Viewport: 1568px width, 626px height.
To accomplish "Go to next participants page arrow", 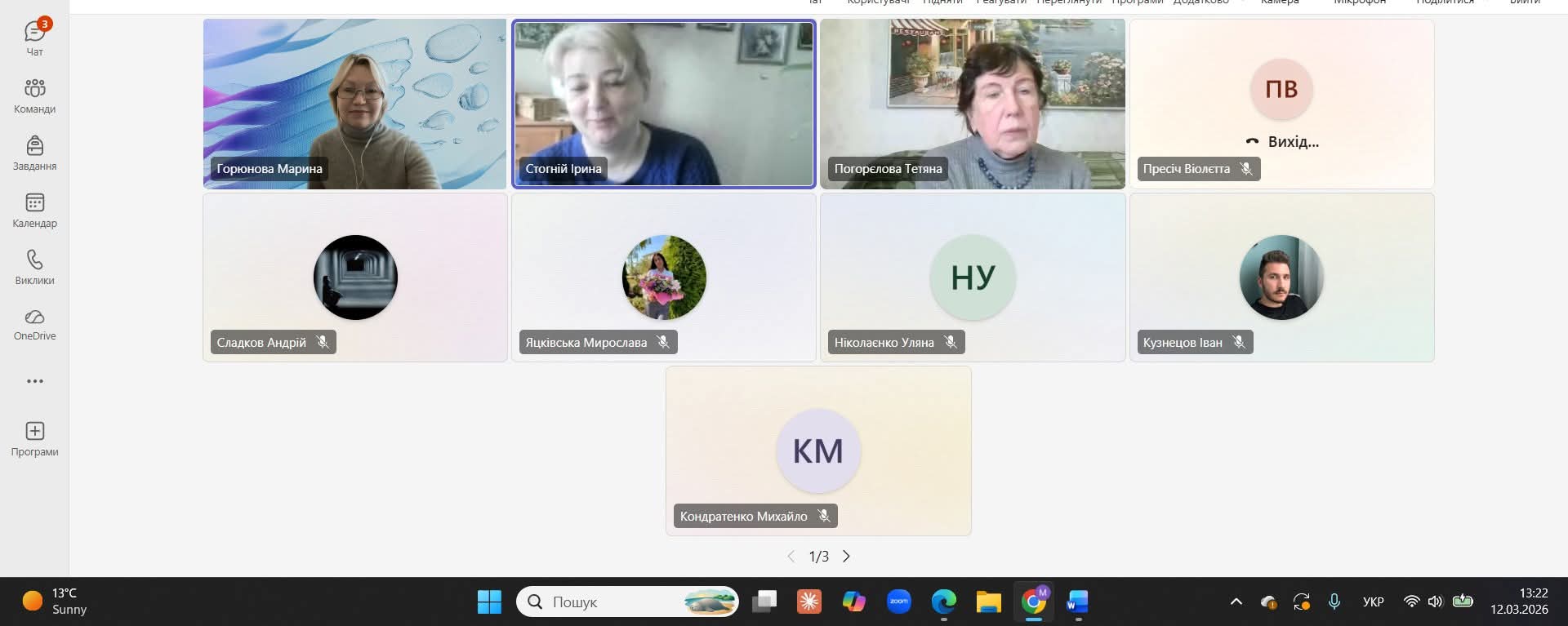I will [846, 556].
